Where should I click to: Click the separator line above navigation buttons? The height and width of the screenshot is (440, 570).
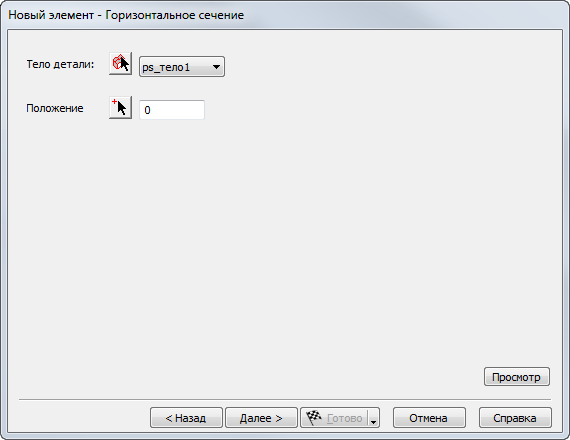point(285,400)
